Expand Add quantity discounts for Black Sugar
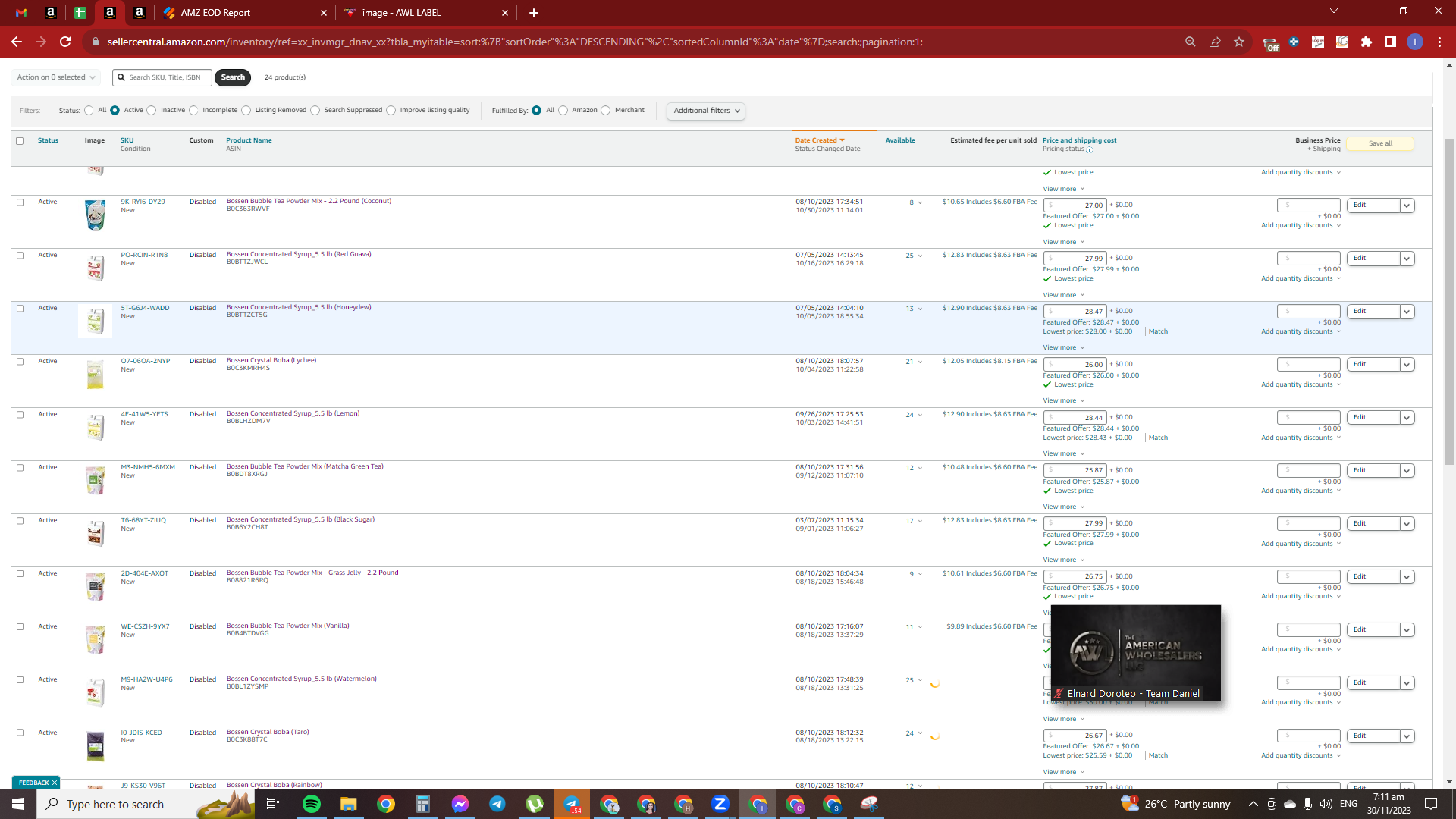The height and width of the screenshot is (819, 1456). tap(1301, 544)
